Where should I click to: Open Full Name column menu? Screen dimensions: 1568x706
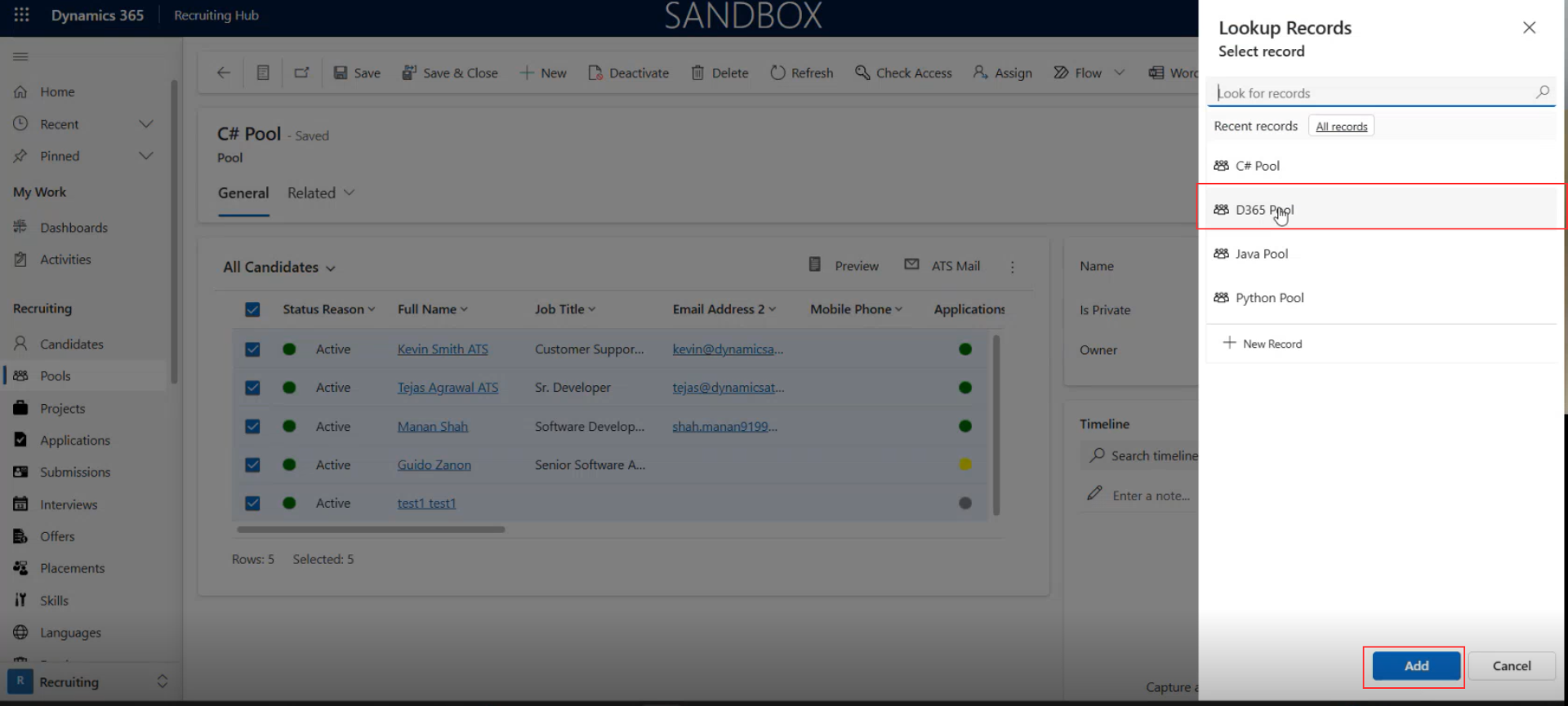click(x=433, y=309)
